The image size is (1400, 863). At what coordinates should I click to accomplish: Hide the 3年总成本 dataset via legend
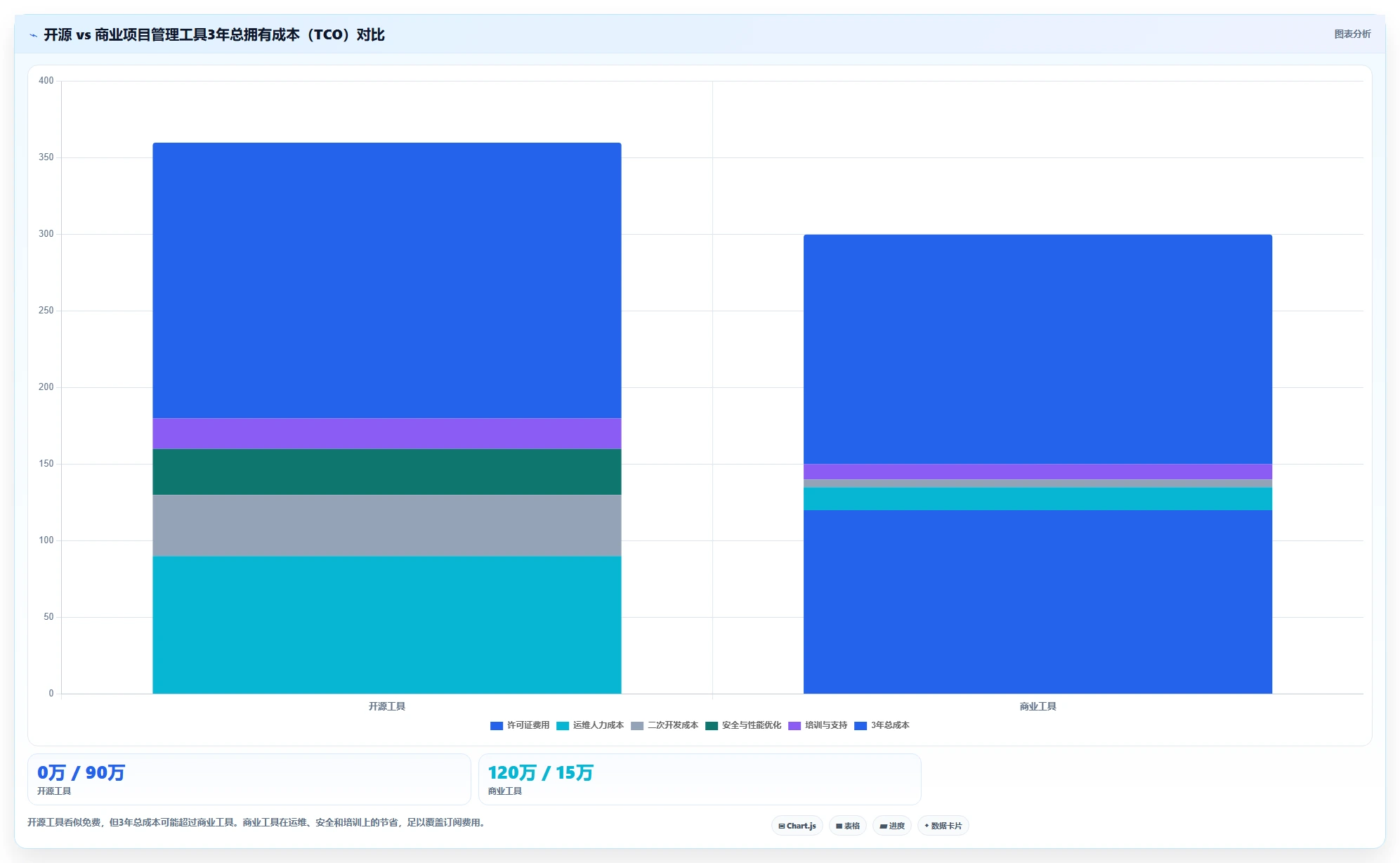tap(882, 725)
